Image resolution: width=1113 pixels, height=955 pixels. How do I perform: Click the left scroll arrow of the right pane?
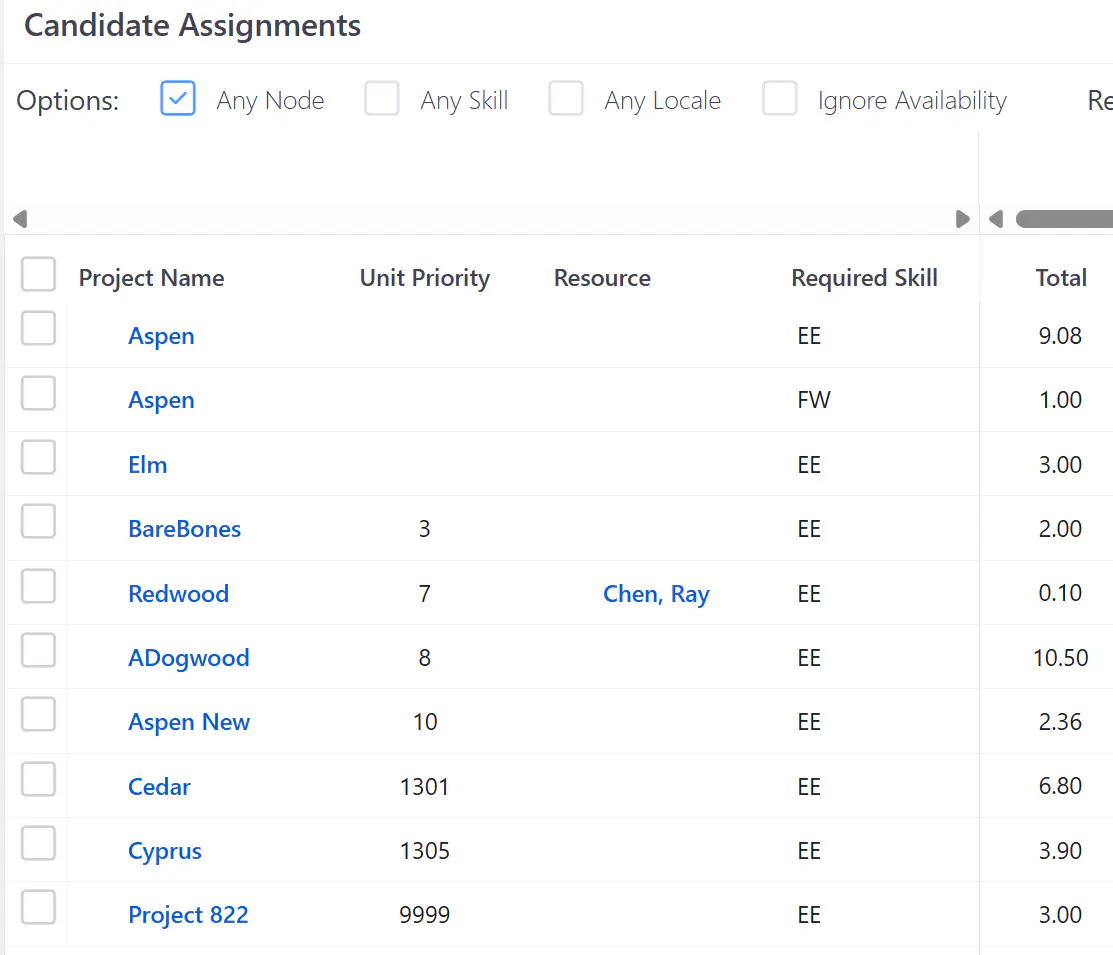coord(996,219)
